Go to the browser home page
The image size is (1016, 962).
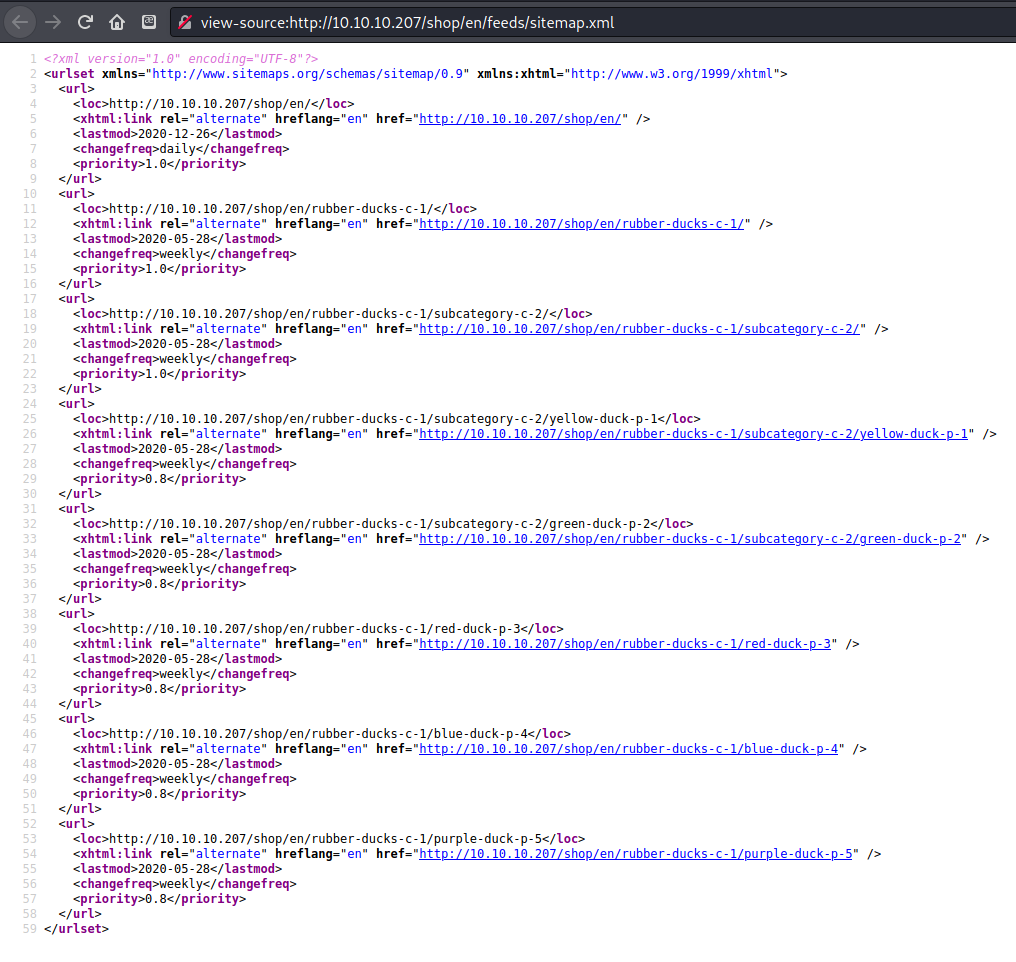click(117, 22)
